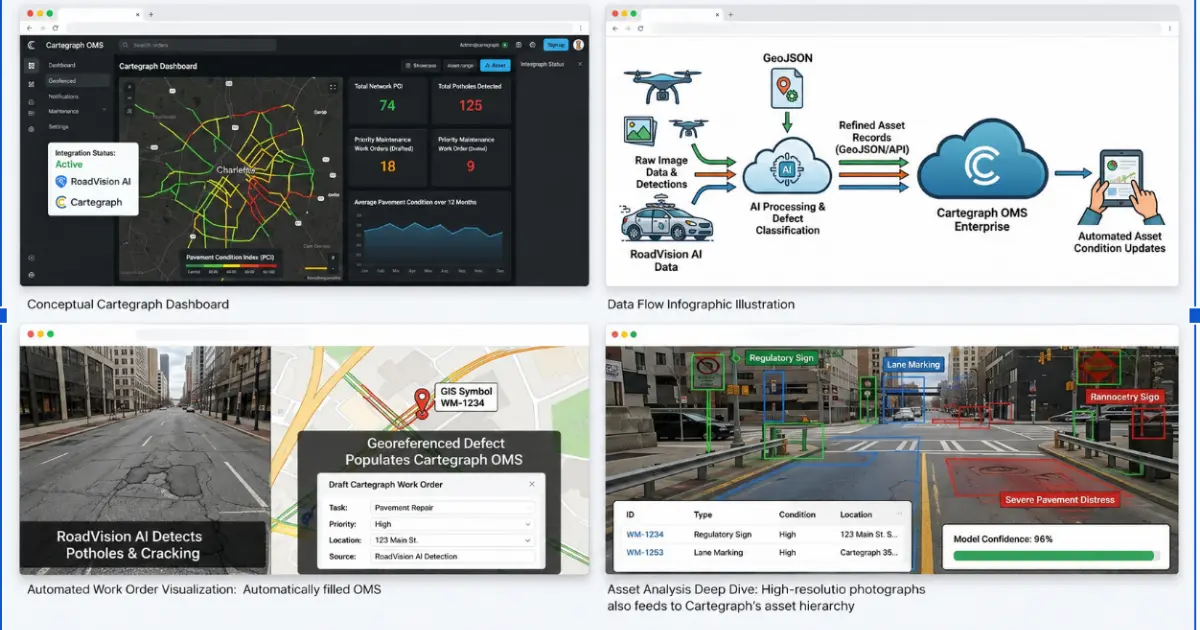The width and height of the screenshot is (1200, 630).
Task: Click the Priority Maintenance value 18
Action: pos(387,167)
